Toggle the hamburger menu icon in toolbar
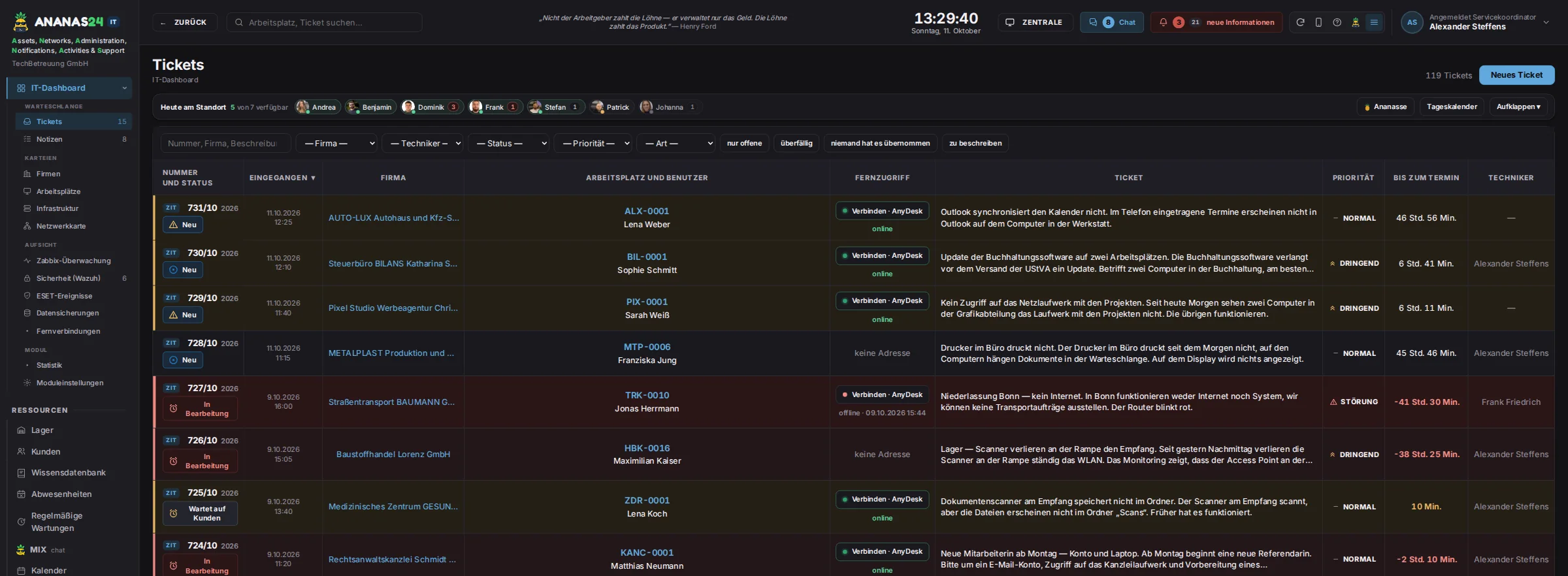 point(1374,22)
